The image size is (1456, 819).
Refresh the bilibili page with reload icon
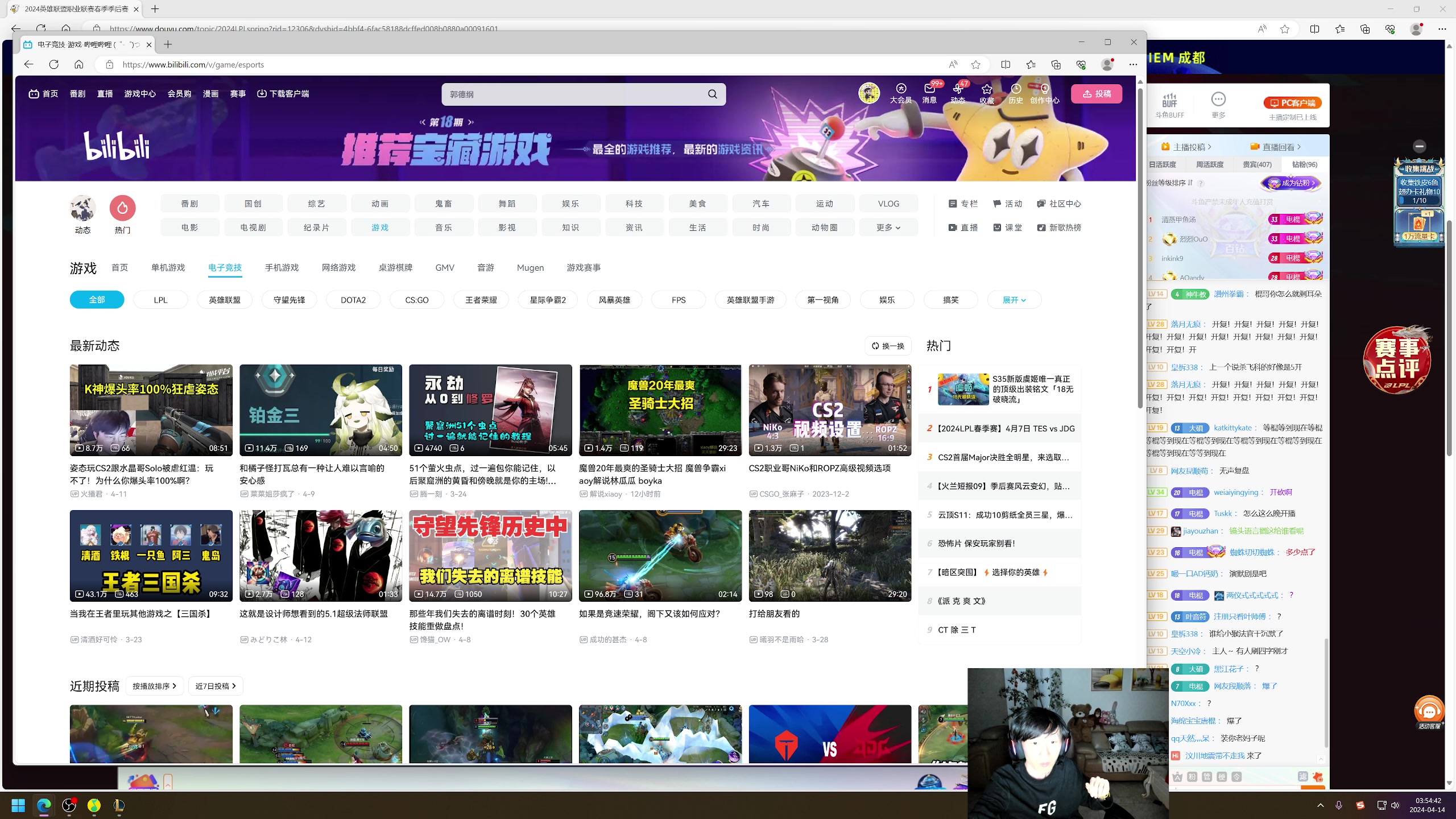tap(53, 64)
